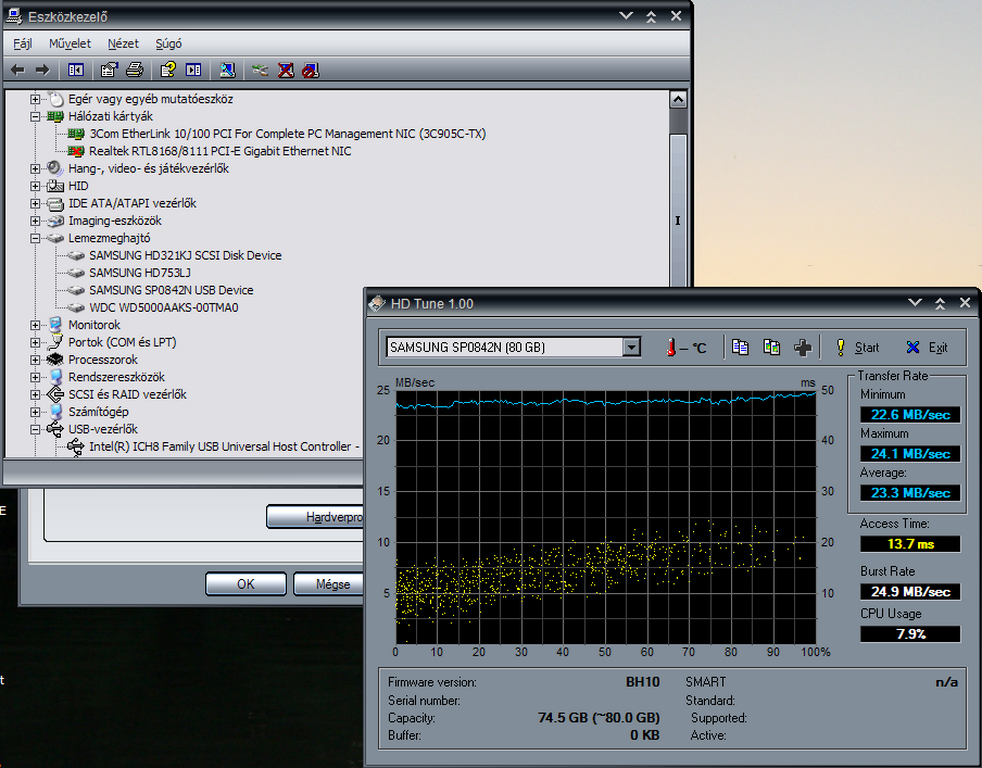Expand the Portok (COM és LPT) node
Screen dimensions: 982x768
tap(35, 343)
